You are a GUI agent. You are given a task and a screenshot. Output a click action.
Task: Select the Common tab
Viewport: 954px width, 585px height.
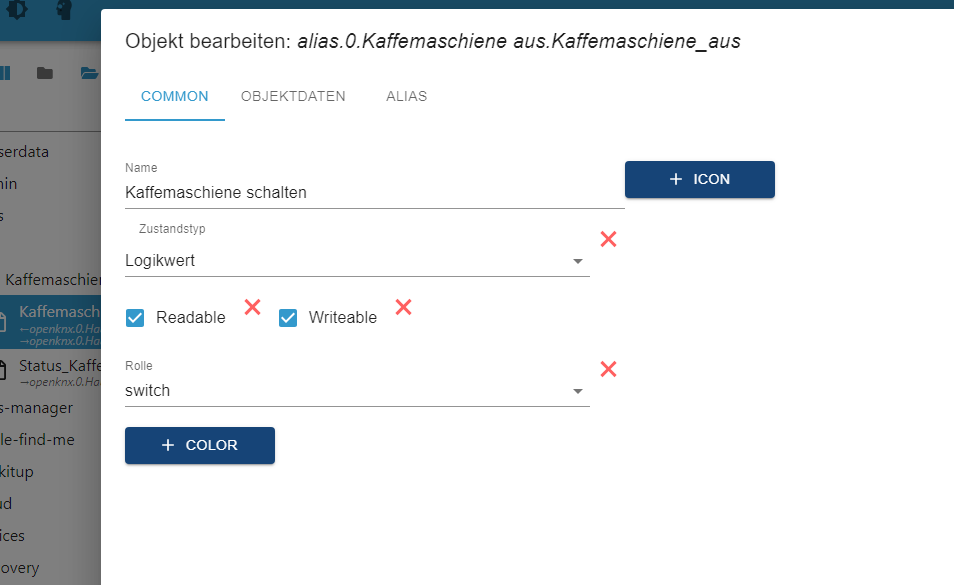point(175,97)
